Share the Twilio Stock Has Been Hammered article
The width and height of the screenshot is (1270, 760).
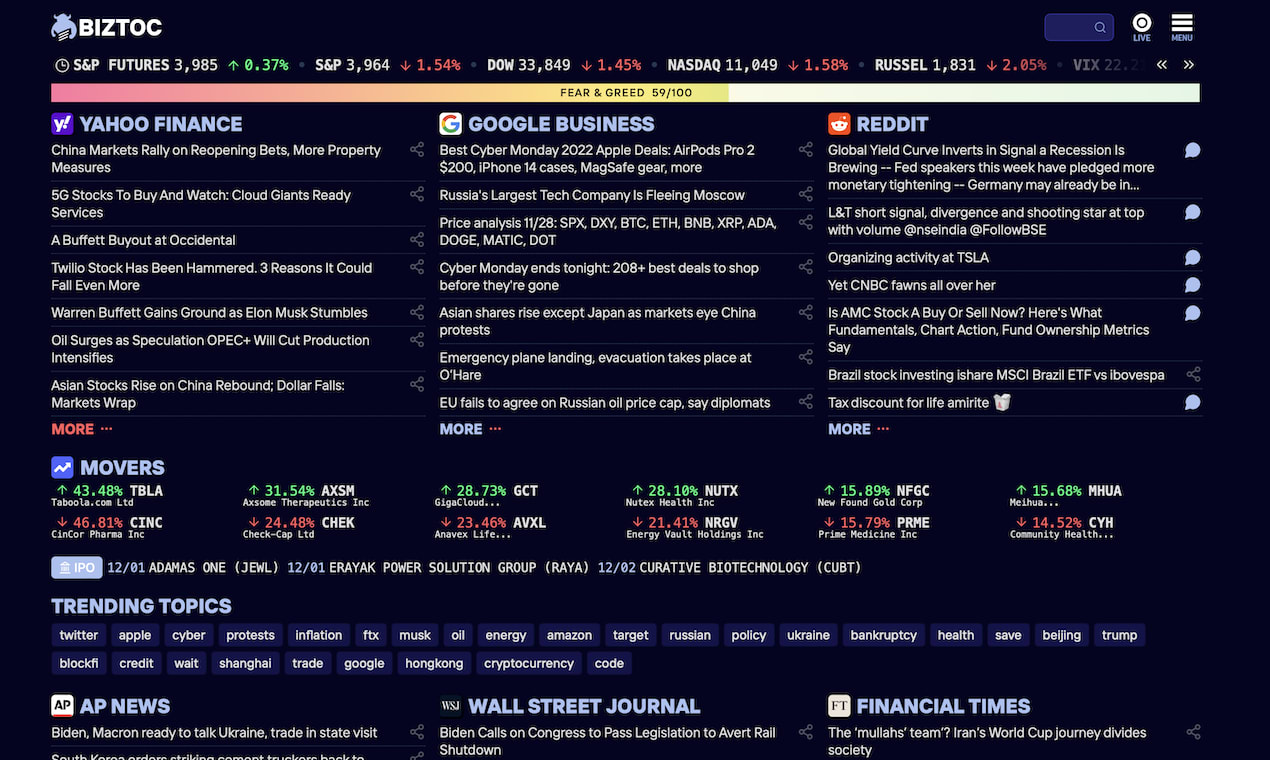(x=417, y=267)
